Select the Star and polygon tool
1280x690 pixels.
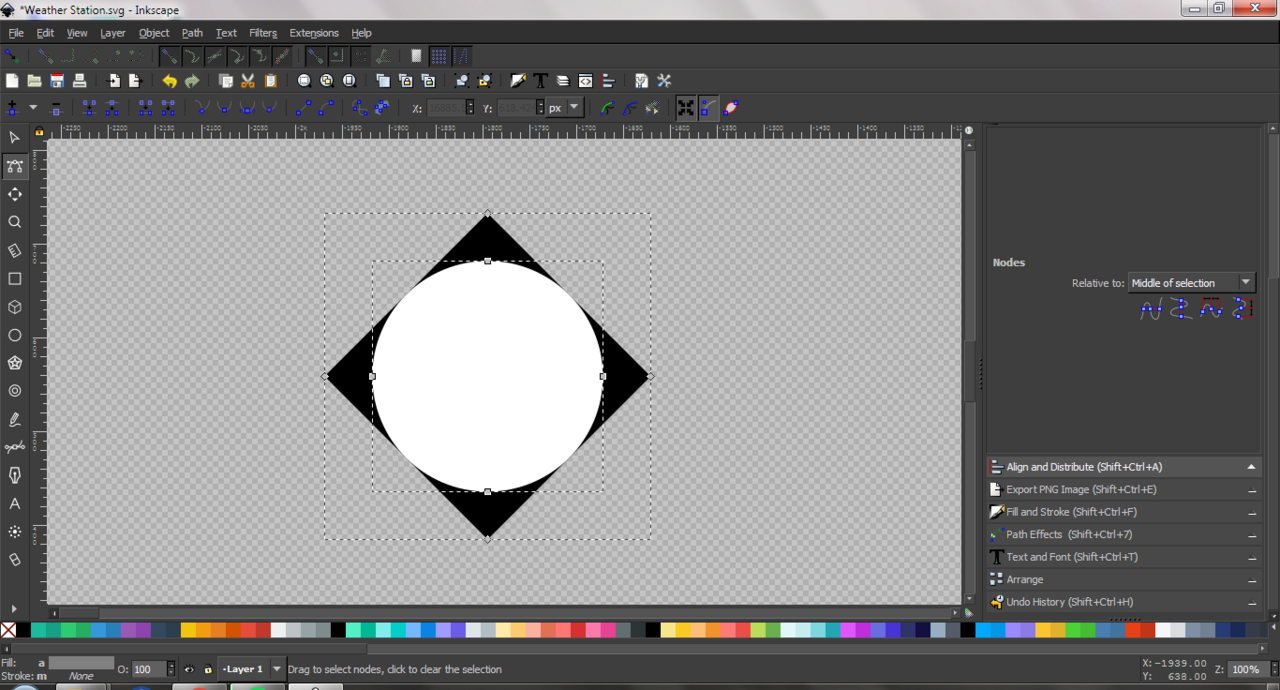14,363
